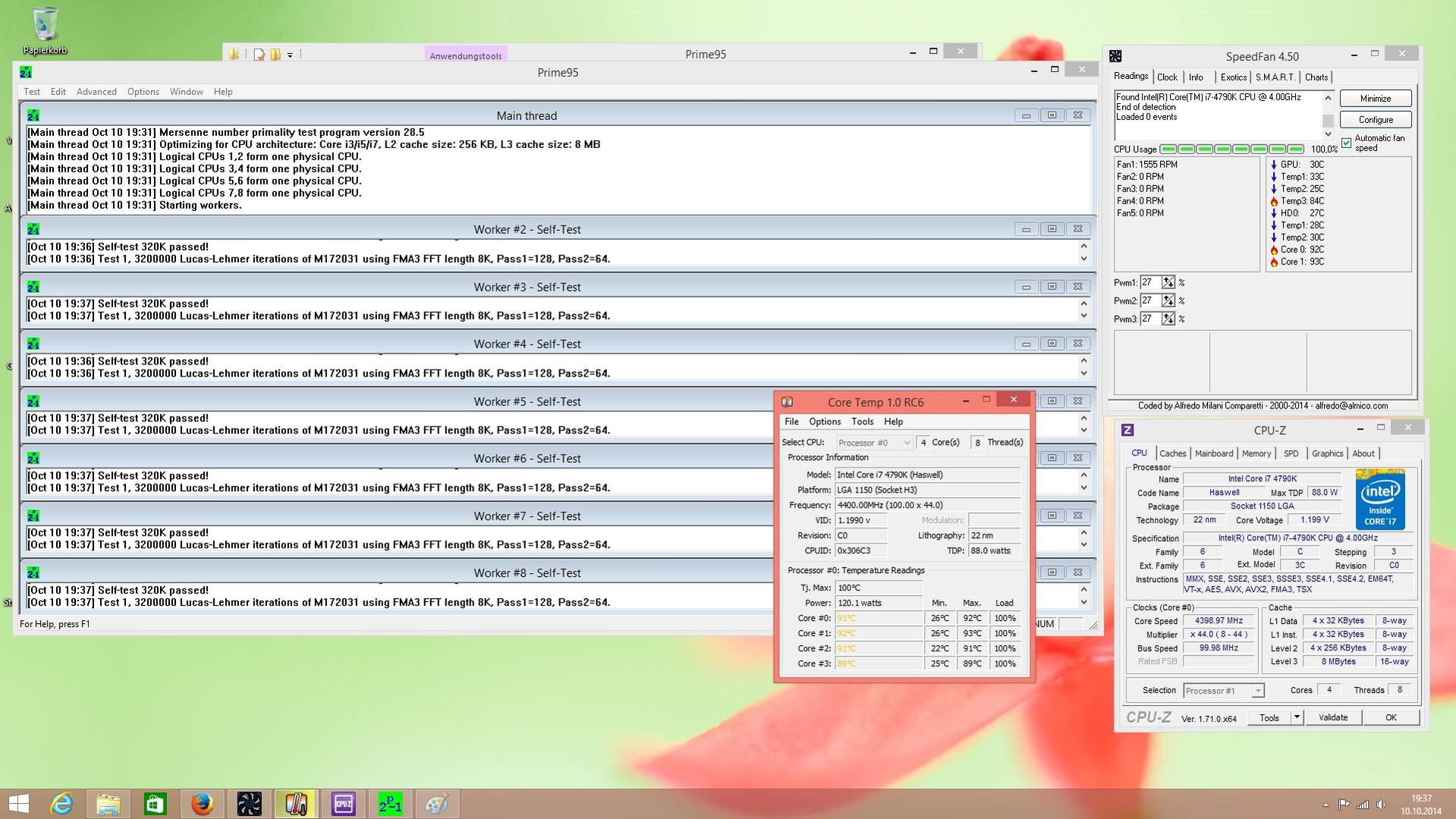Screen dimensions: 1456x819
Task: Click the Pwm2 spinner arrows in SpeedFan
Action: [x=1168, y=301]
